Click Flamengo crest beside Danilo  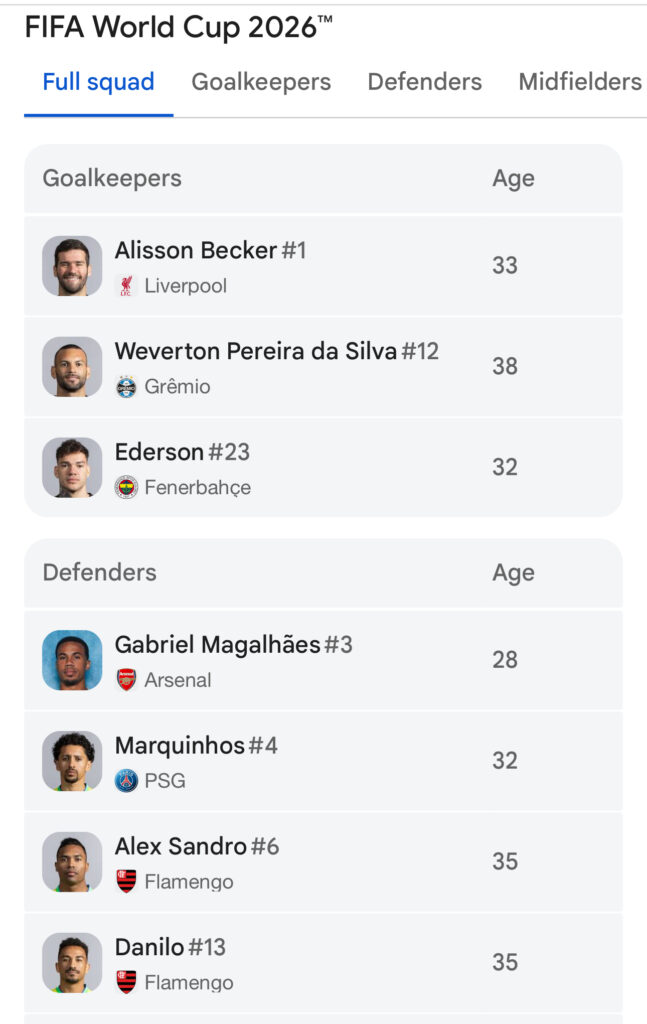(126, 982)
